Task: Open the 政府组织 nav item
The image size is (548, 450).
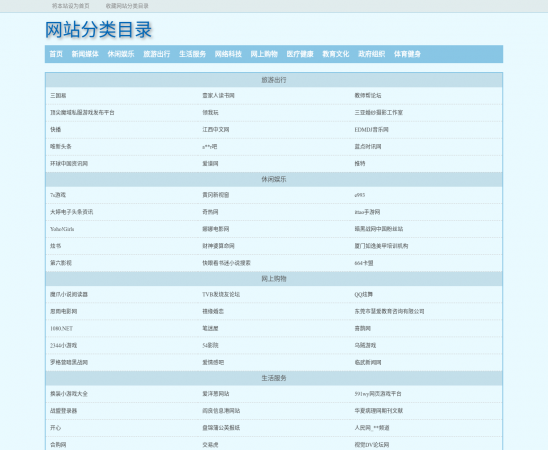Action: click(x=372, y=54)
